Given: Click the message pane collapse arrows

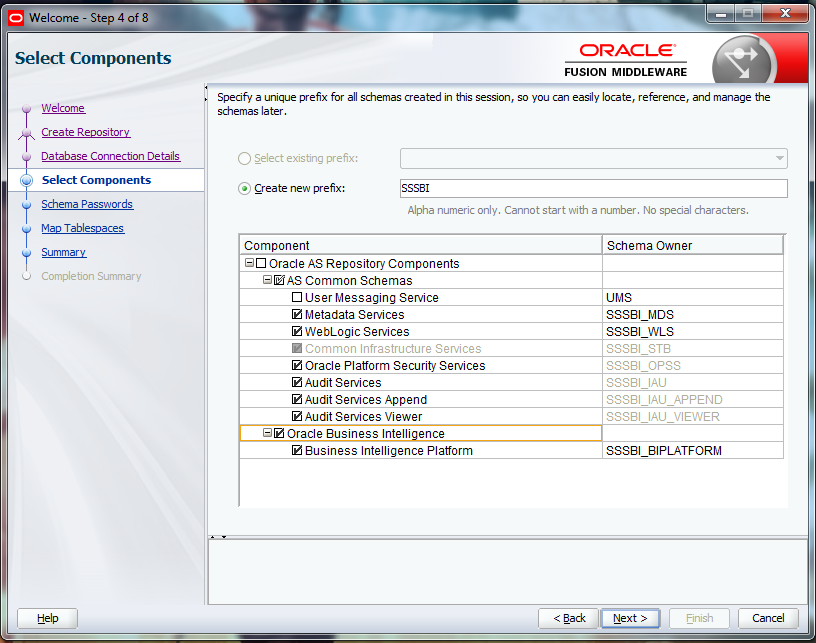Looking at the screenshot, I should tap(218, 537).
